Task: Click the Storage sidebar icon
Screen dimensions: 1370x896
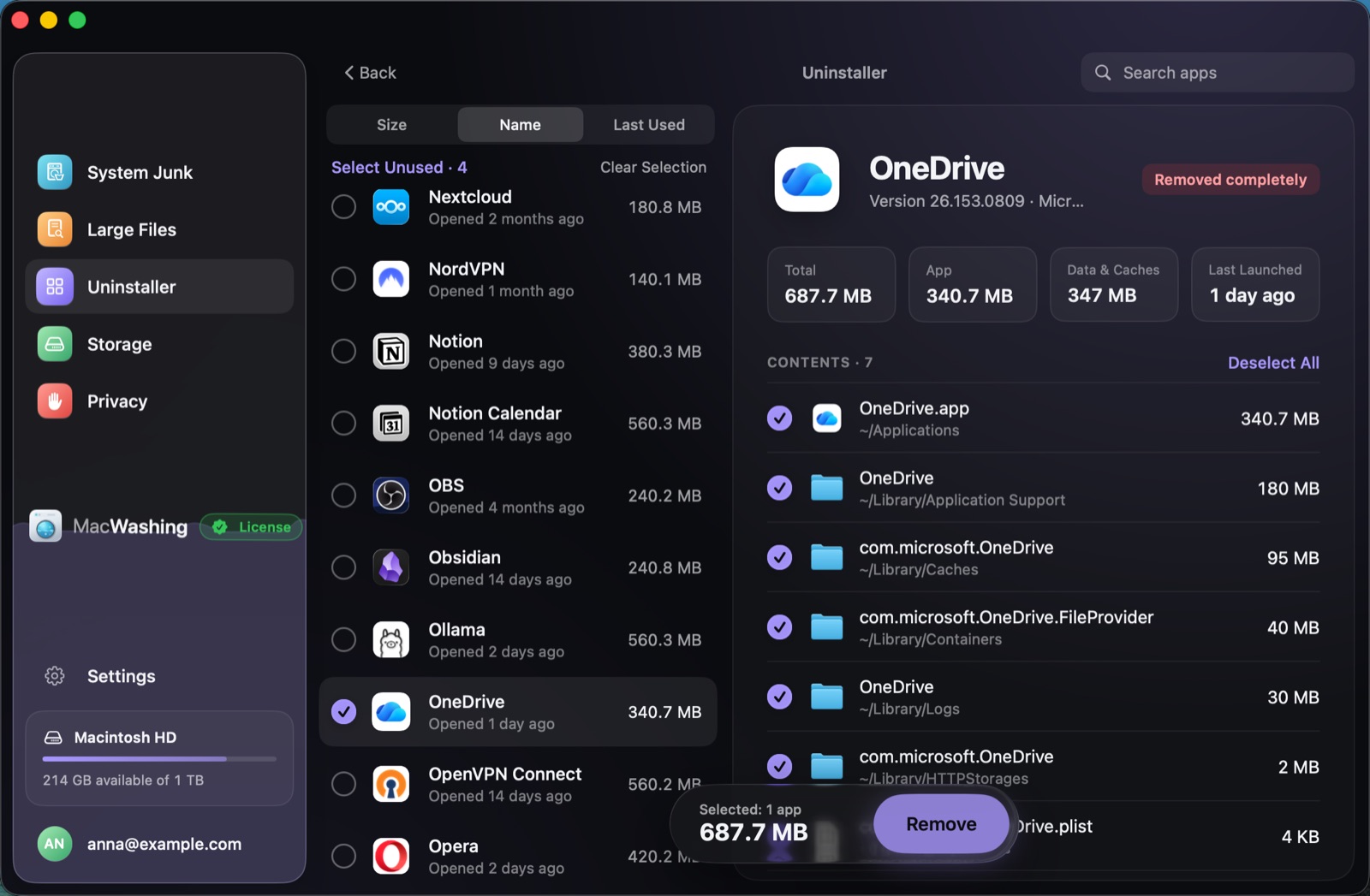Action: point(55,344)
